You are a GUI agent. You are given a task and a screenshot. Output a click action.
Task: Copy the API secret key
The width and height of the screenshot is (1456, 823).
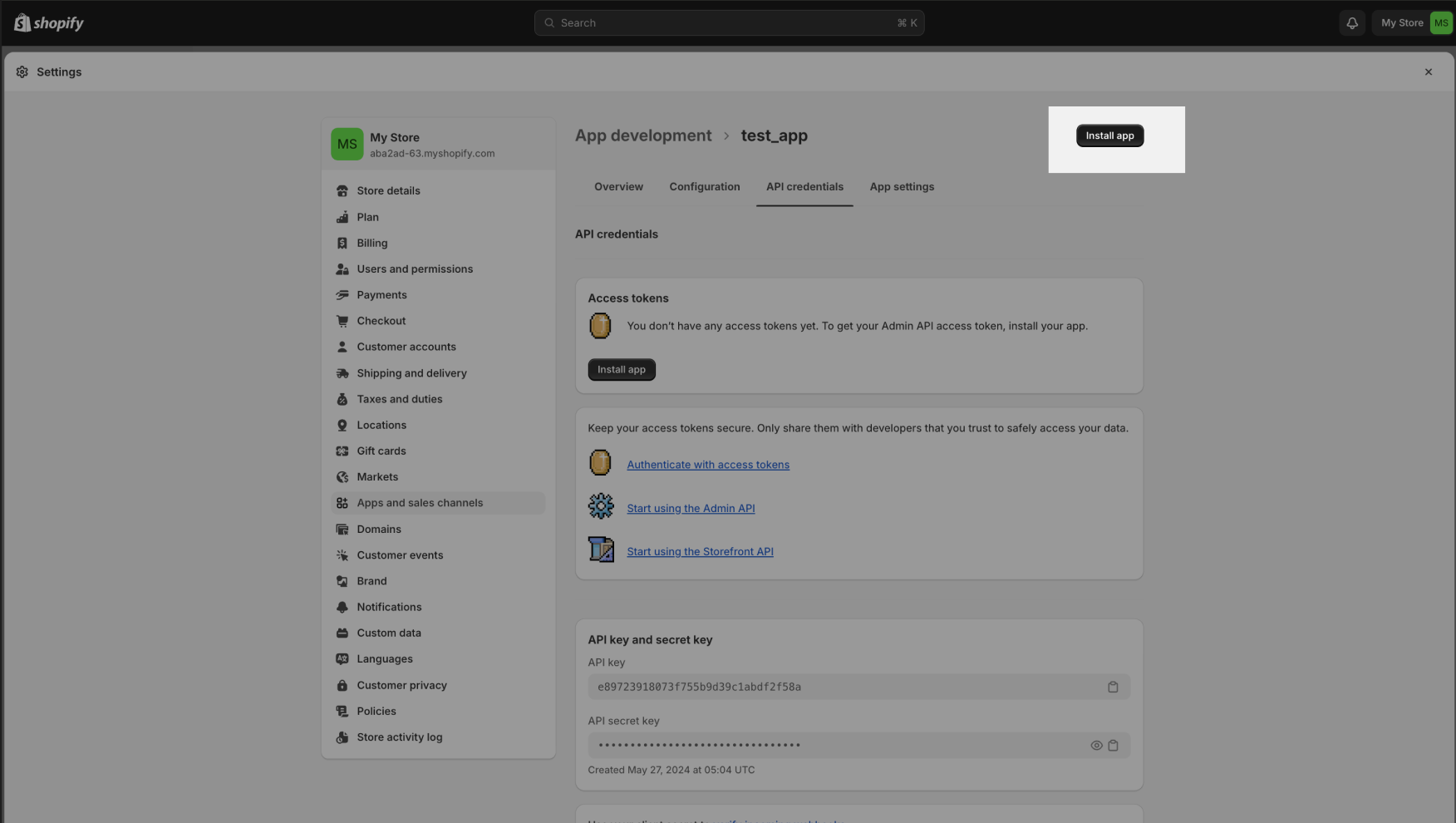click(x=1113, y=746)
